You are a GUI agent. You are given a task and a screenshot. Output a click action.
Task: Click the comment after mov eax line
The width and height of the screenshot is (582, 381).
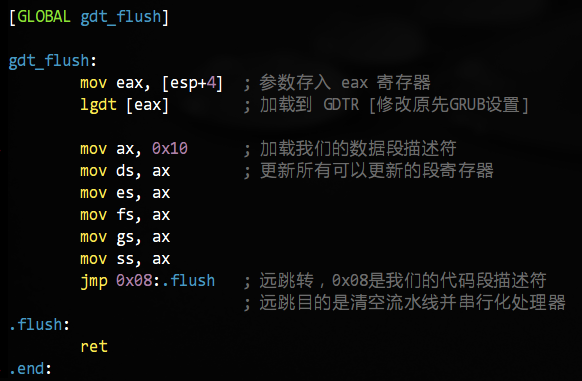click(337, 82)
